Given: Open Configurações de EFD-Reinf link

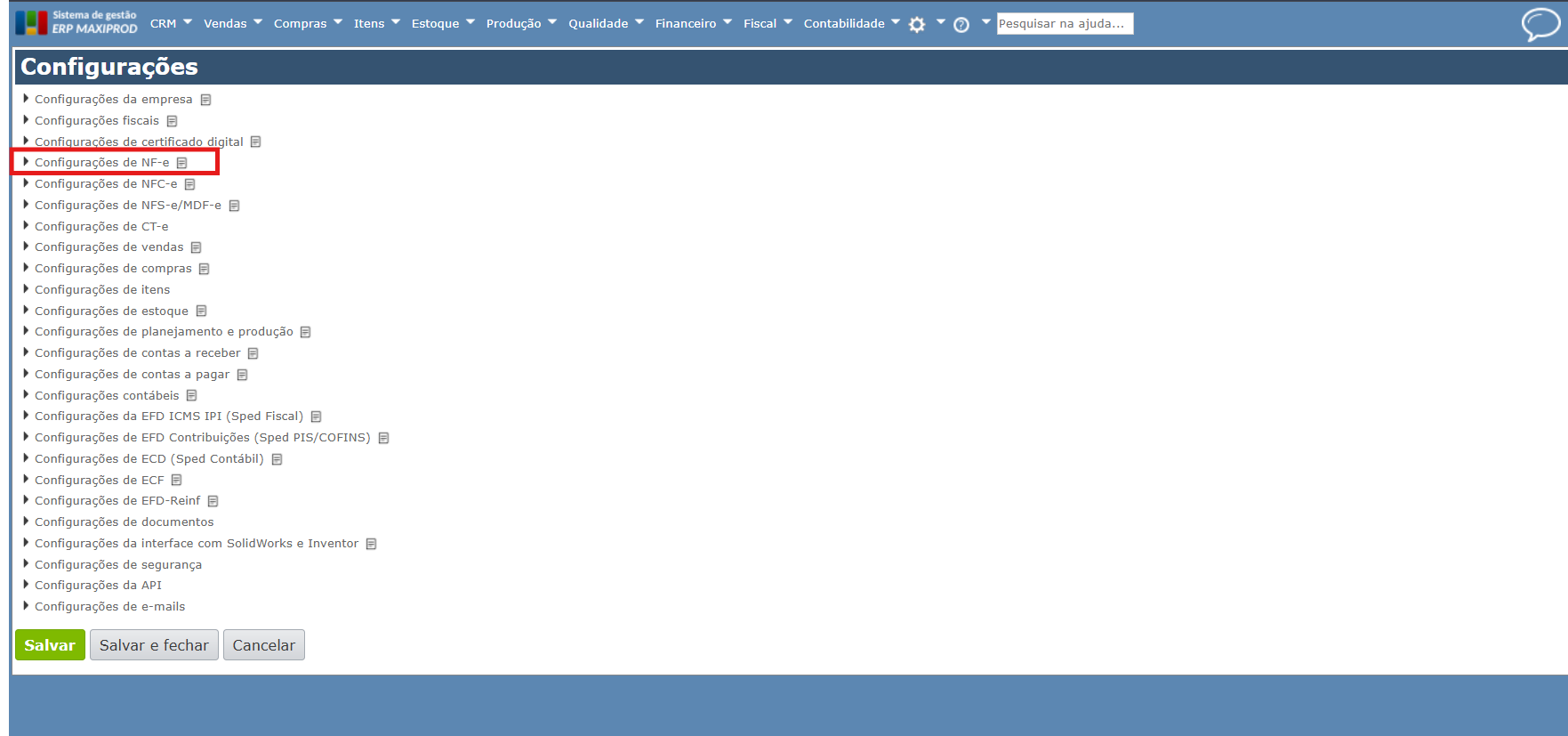Looking at the screenshot, I should click(117, 501).
